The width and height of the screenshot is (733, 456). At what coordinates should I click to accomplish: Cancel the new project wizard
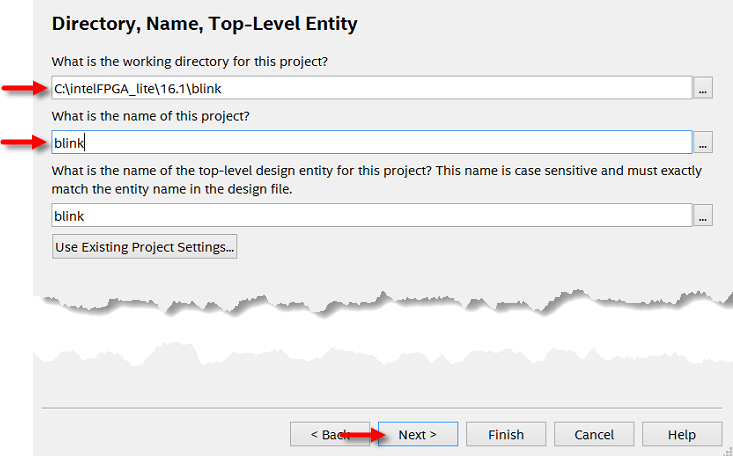pyautogui.click(x=594, y=434)
